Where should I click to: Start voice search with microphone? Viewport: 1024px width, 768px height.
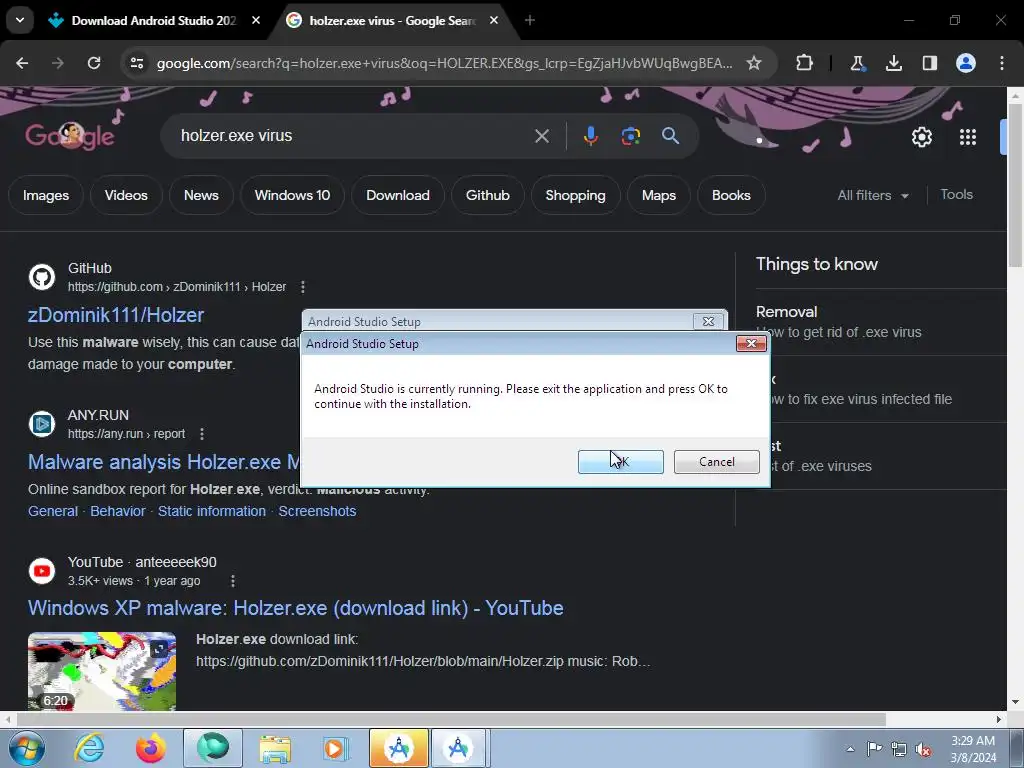click(x=590, y=136)
